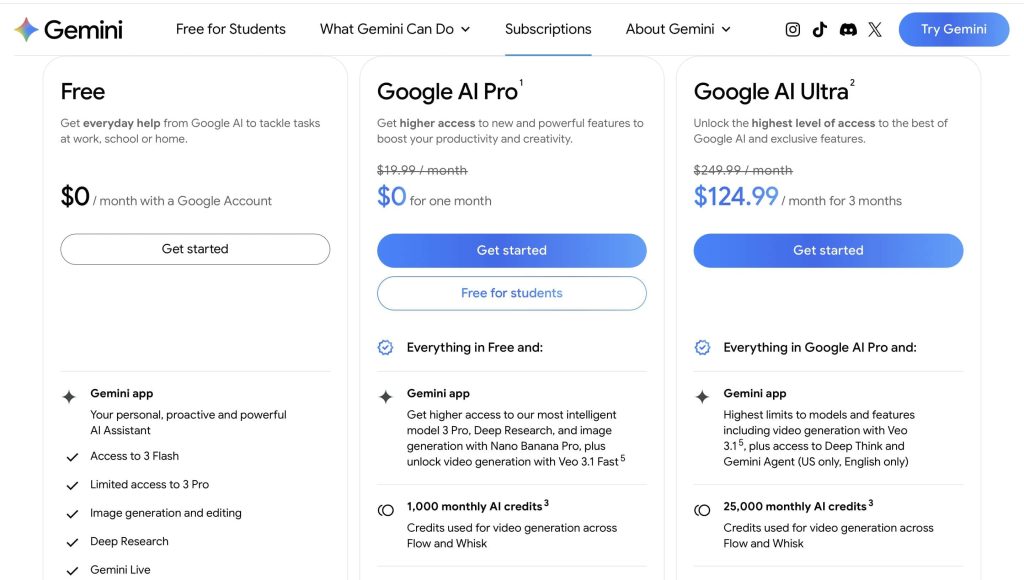Click the AI credits icon under Google AI Pro
Viewport: 1024px width, 580px height.
(386, 510)
